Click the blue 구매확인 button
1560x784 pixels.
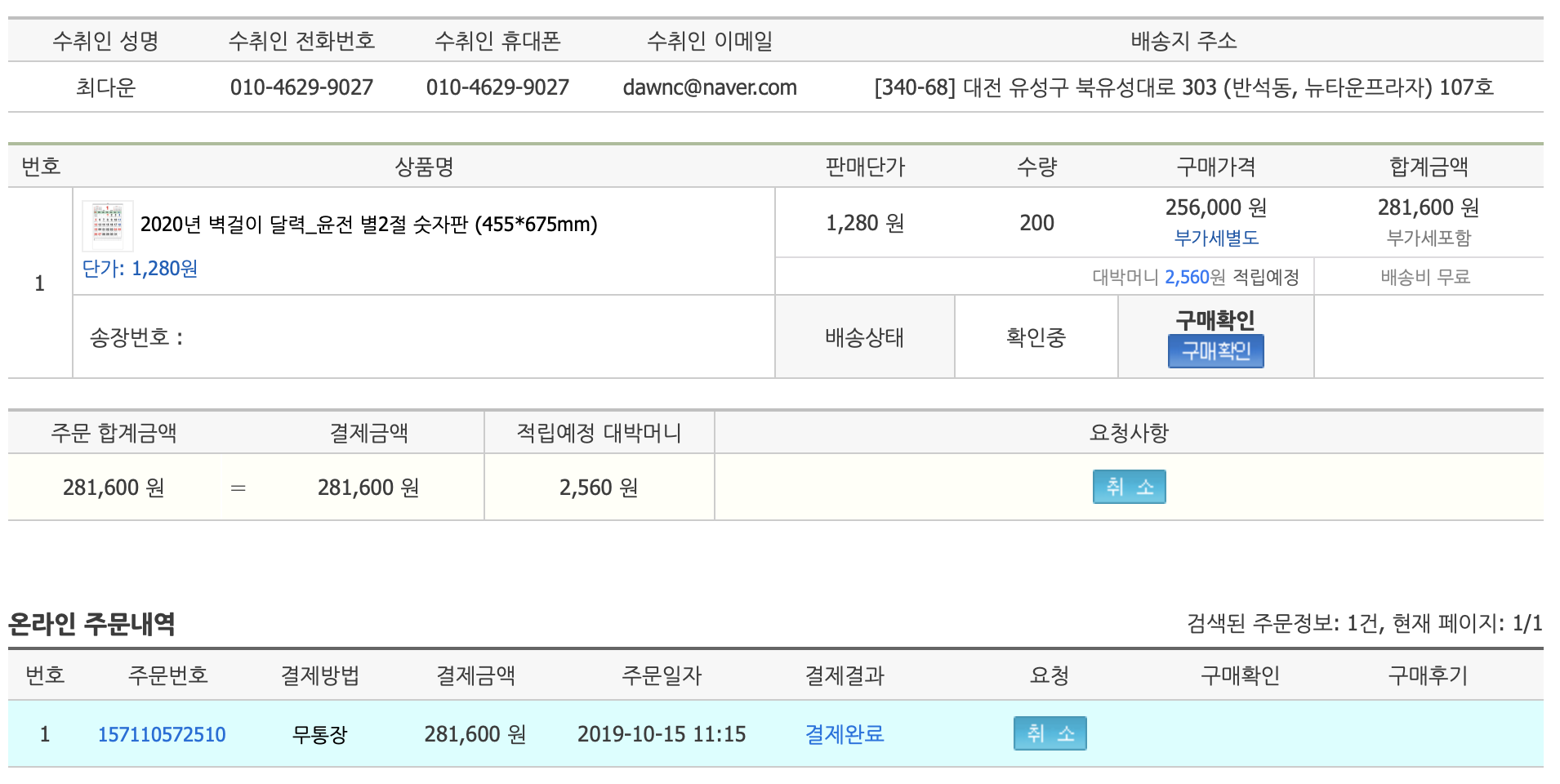[x=1215, y=351]
